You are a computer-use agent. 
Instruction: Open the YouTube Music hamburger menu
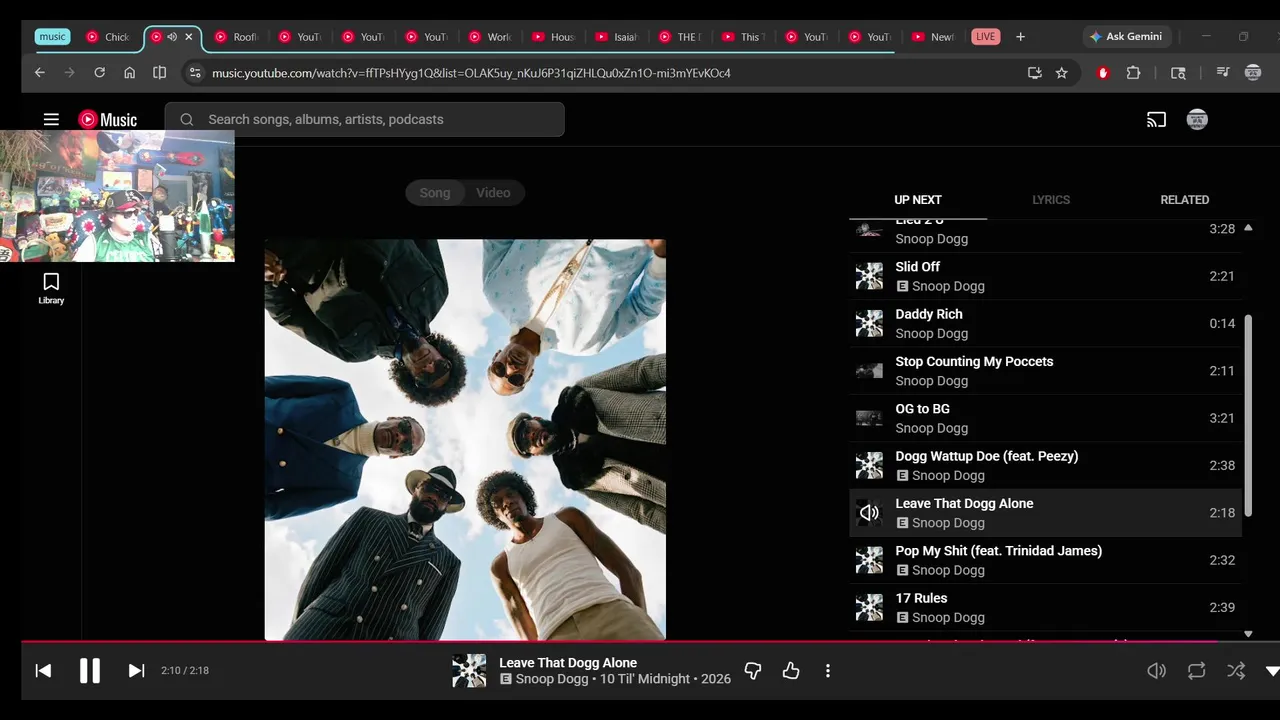(x=51, y=119)
